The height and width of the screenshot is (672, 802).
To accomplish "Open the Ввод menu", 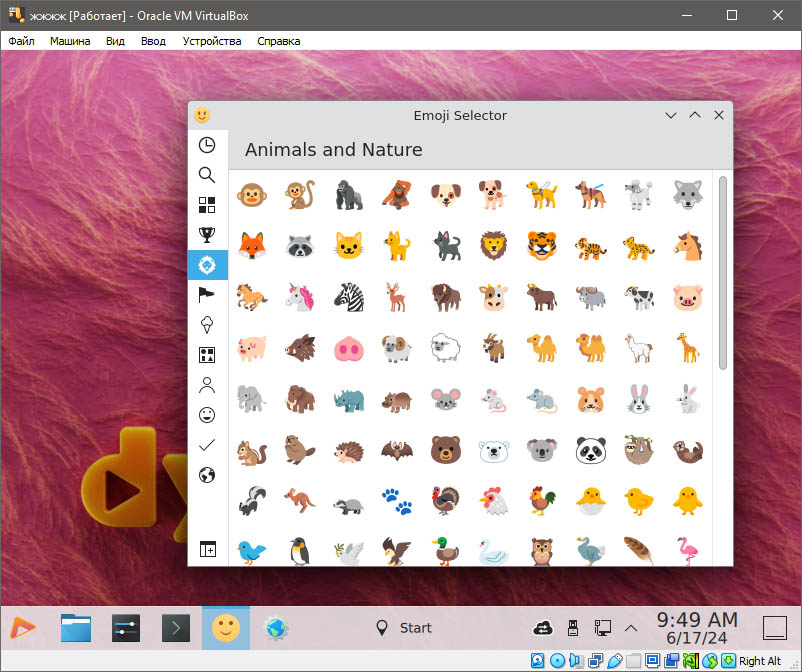I will [153, 41].
